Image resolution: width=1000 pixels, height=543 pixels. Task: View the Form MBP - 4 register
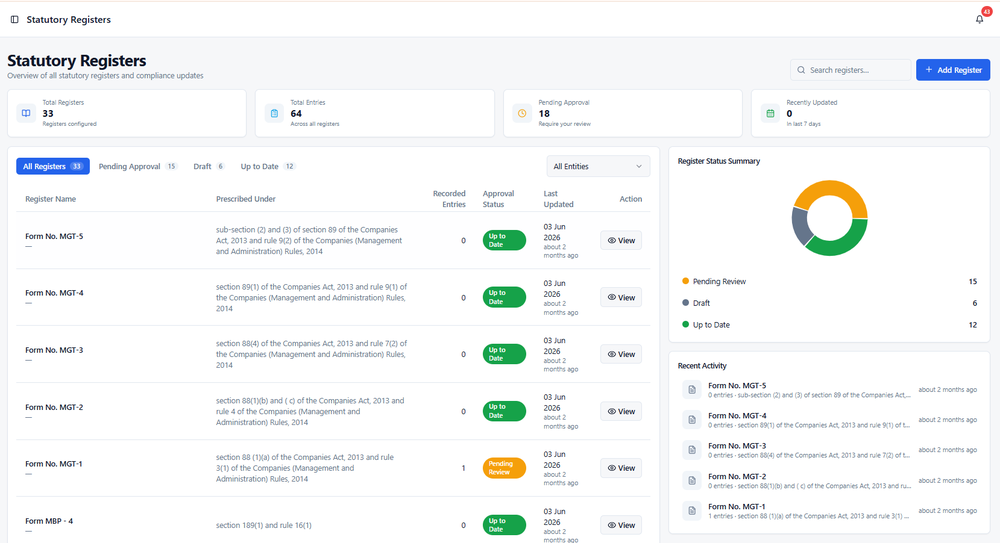click(x=621, y=525)
